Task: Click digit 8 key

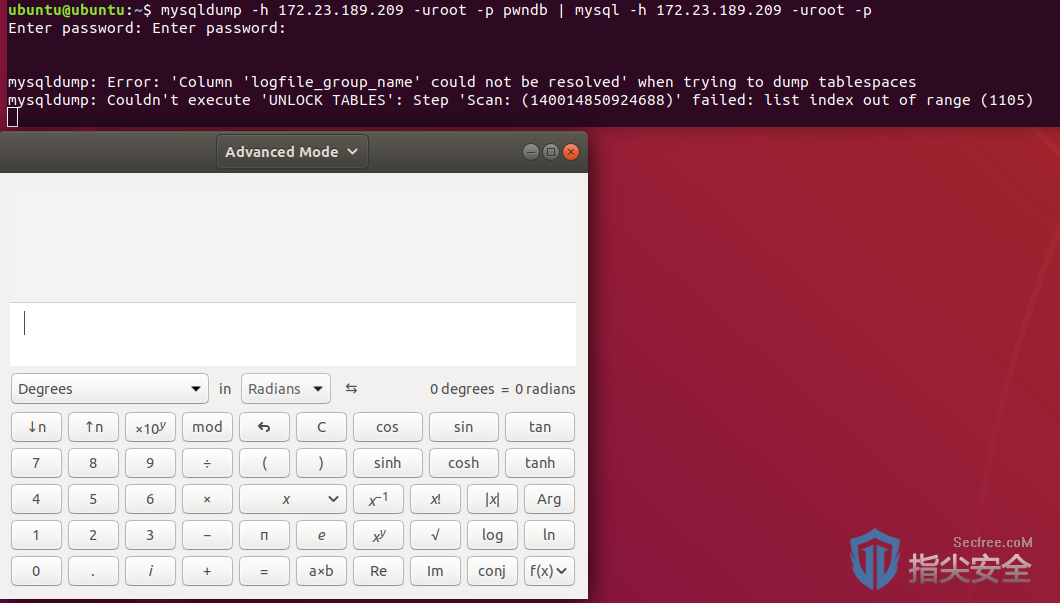Action: [x=93, y=462]
